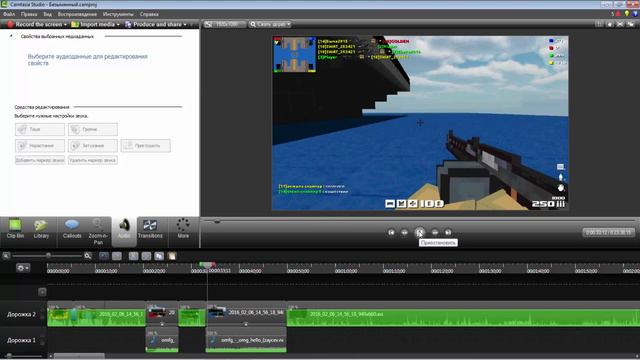Zoom in the timeline with the right magnifier

pyautogui.click(x=88, y=256)
